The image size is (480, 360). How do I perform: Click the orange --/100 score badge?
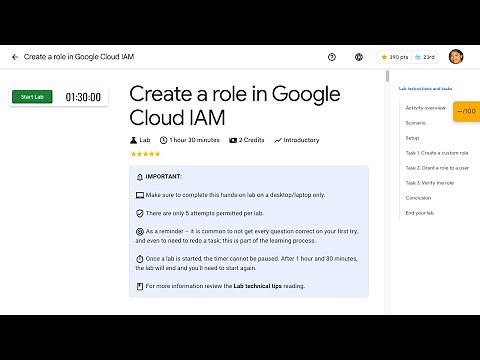click(x=467, y=111)
